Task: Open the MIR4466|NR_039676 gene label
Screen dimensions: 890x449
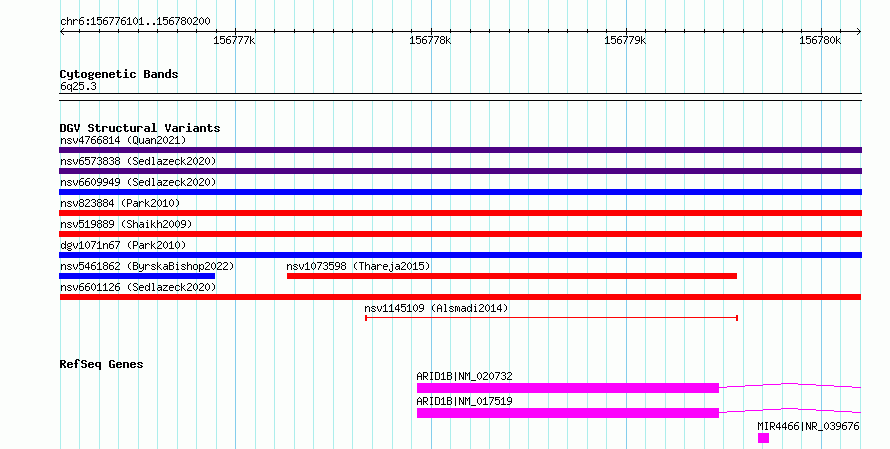Action: tap(808, 426)
